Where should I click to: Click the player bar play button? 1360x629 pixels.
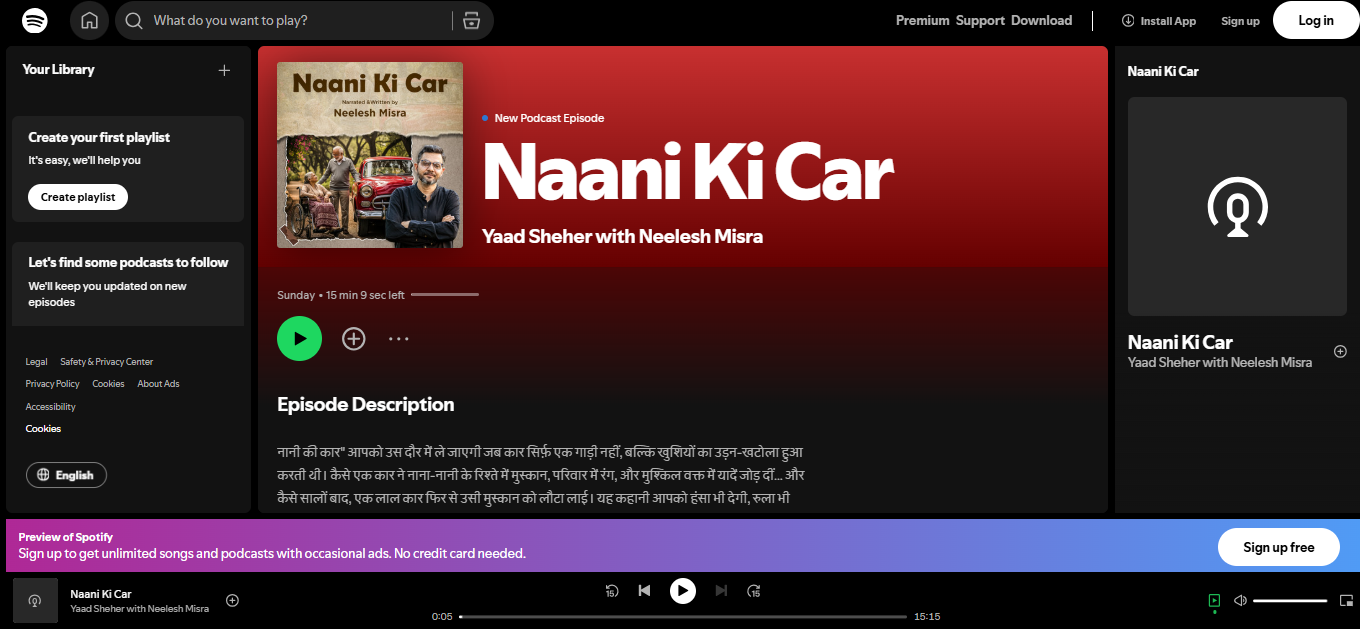pyautogui.click(x=682, y=591)
